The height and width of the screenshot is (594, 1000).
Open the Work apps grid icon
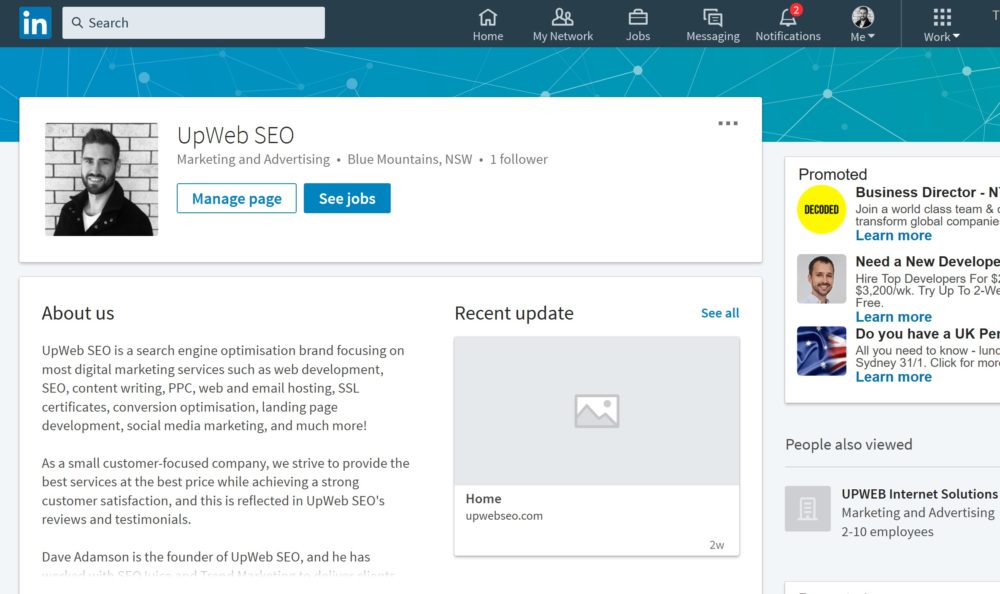(942, 17)
